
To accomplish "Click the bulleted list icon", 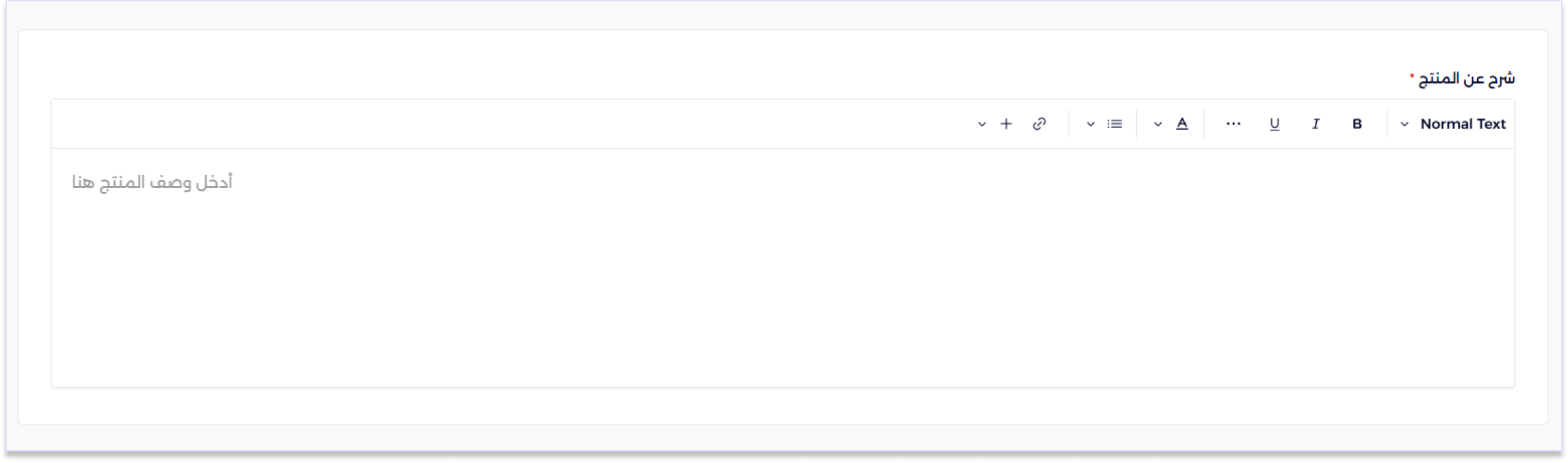I will pyautogui.click(x=1114, y=124).
